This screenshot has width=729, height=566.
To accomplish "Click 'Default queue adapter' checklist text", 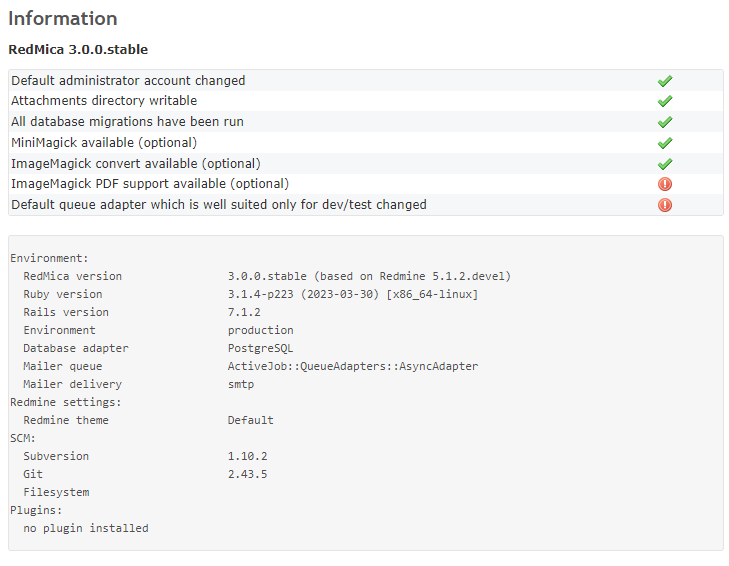I will point(219,205).
